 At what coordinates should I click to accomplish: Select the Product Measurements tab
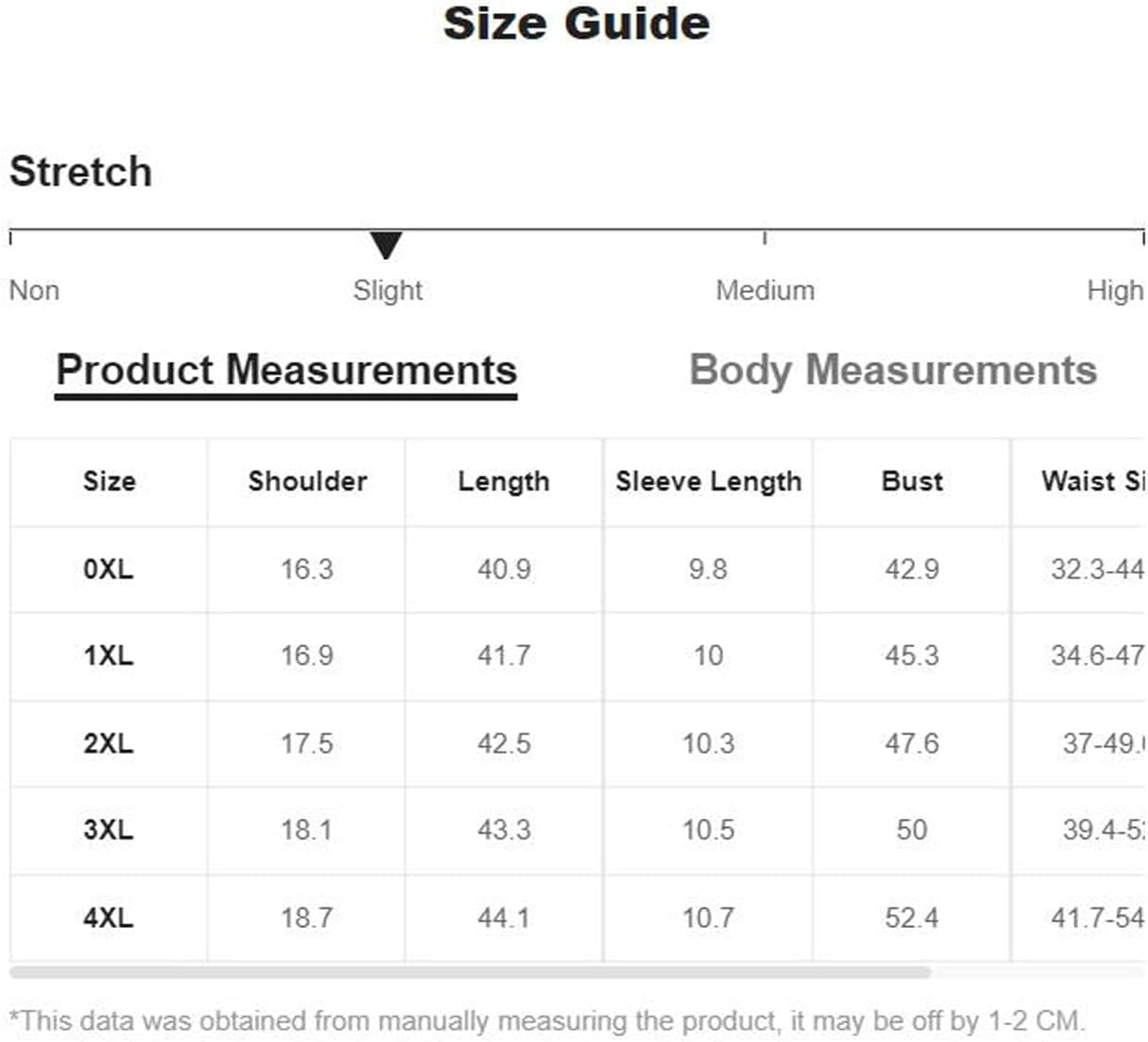coord(286,370)
